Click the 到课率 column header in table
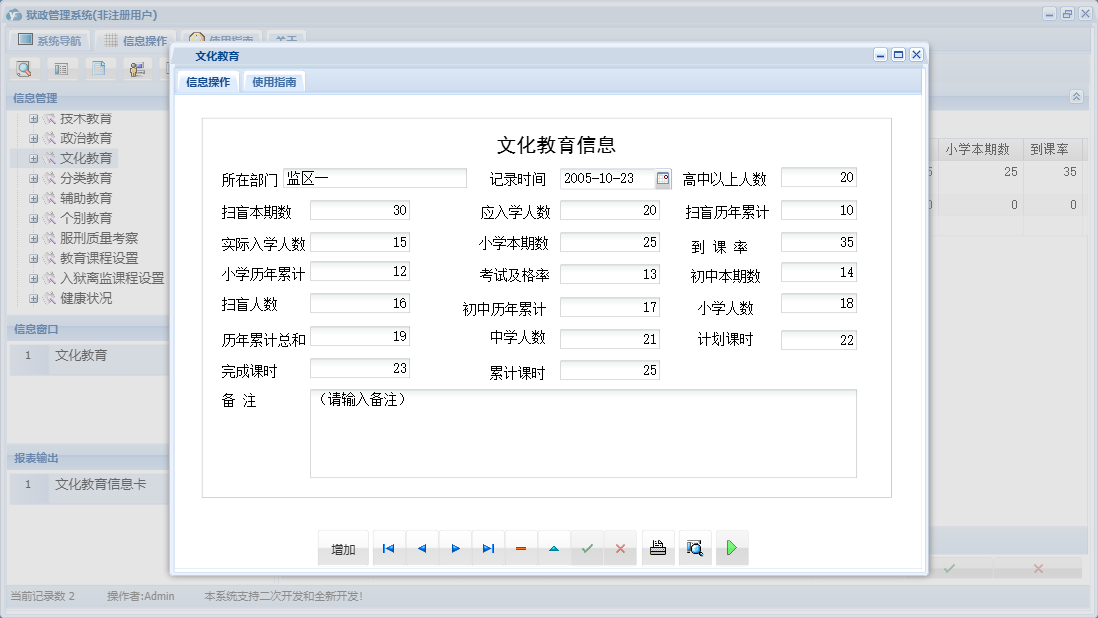The width and height of the screenshot is (1098, 618). point(1050,149)
